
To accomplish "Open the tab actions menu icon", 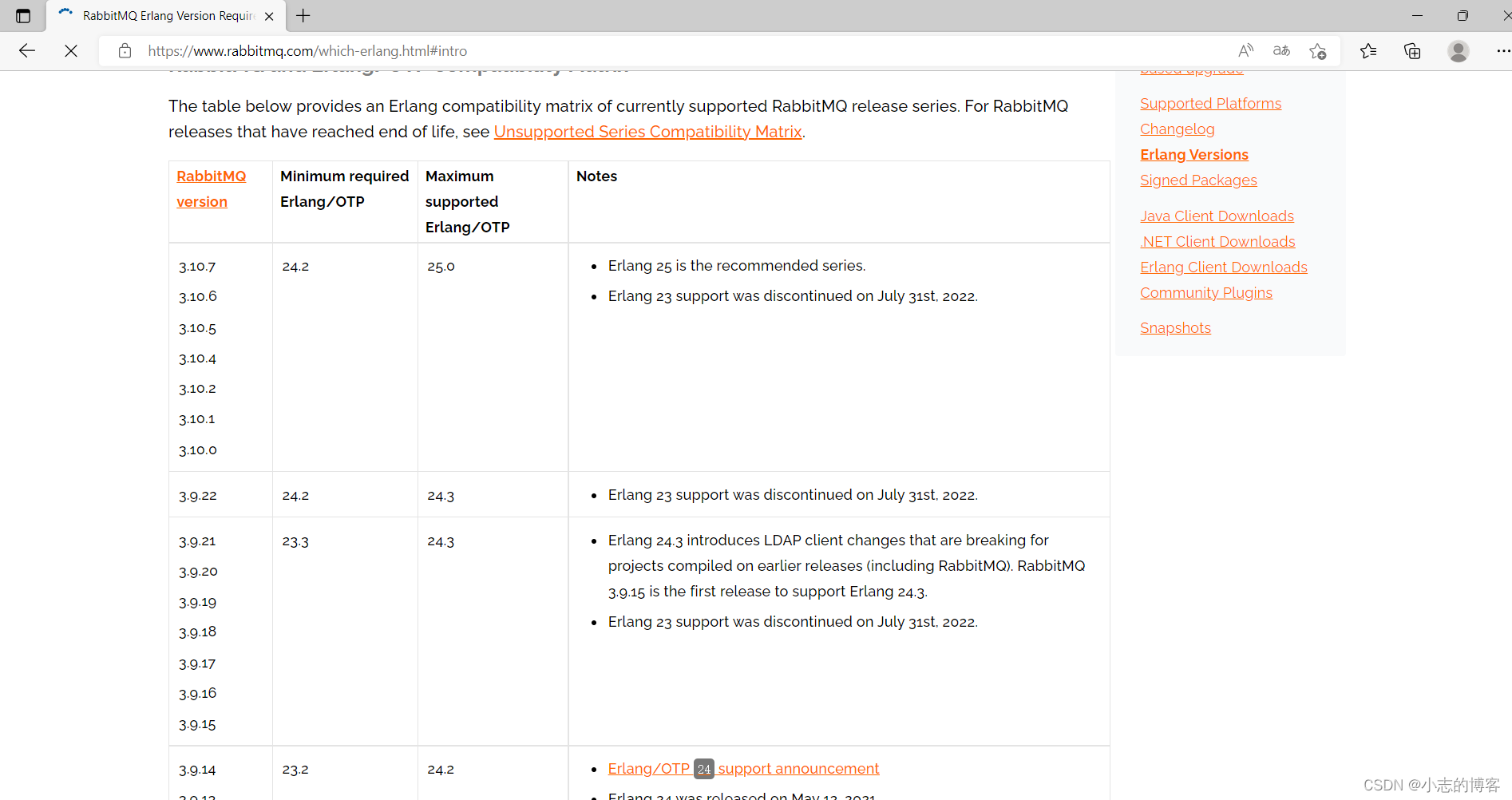I will [23, 16].
